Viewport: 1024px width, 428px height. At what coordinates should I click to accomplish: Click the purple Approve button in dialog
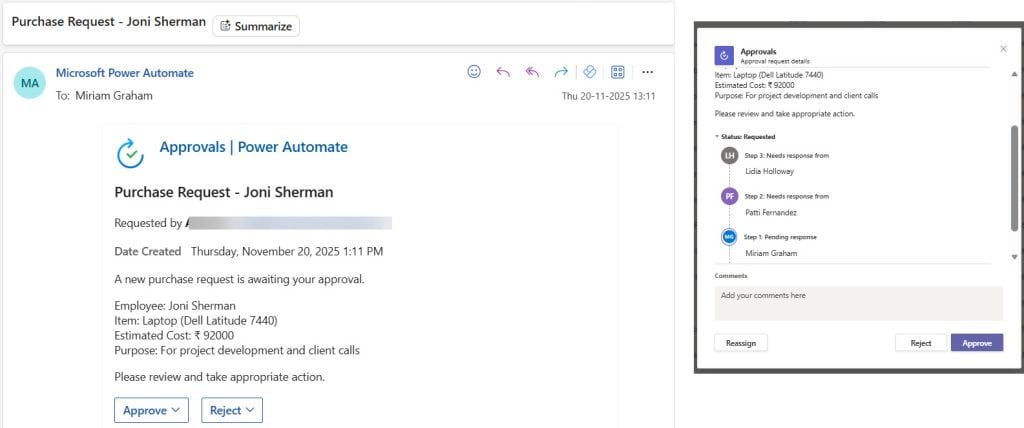(977, 343)
